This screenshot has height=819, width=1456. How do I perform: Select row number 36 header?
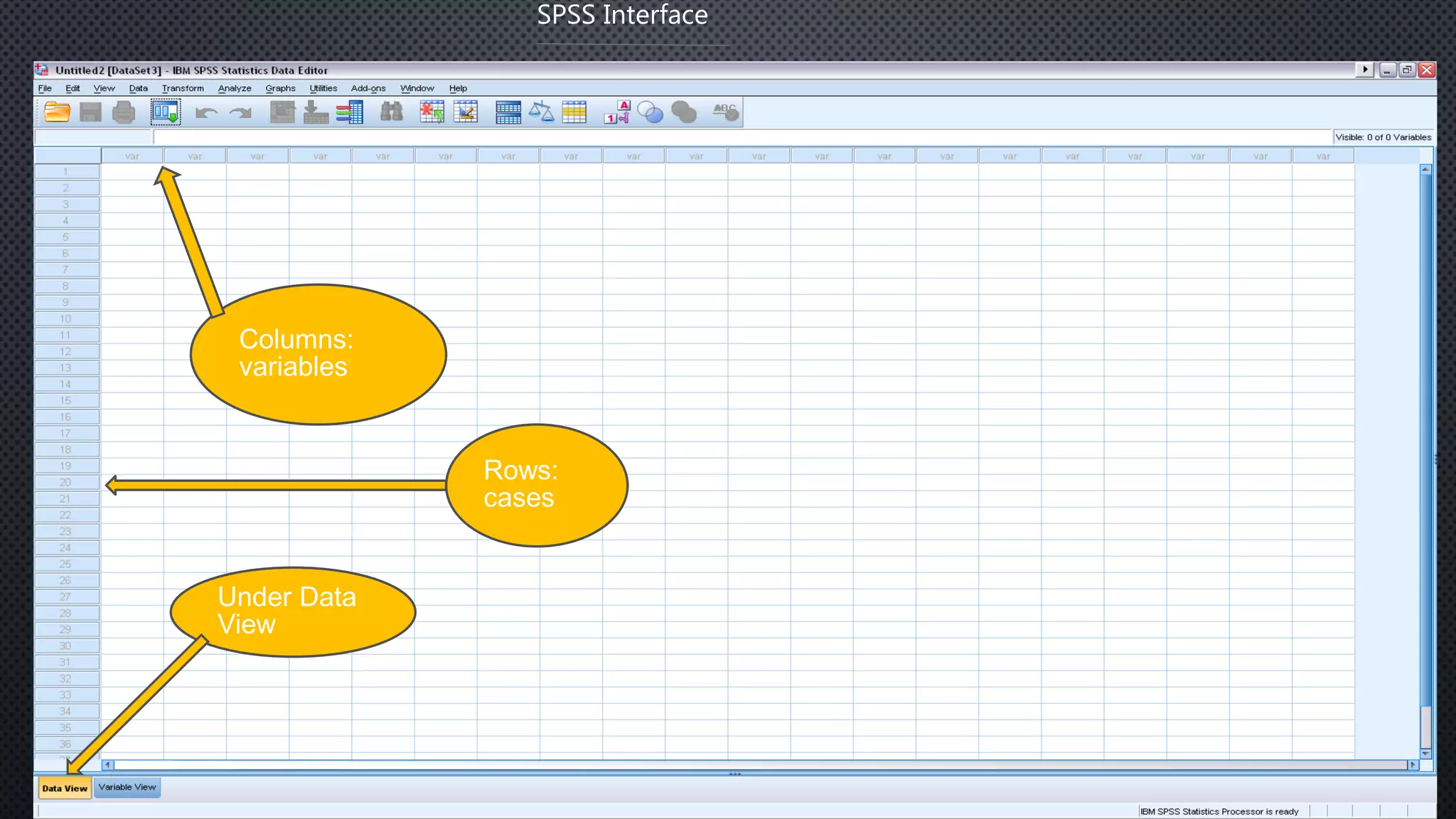point(67,744)
